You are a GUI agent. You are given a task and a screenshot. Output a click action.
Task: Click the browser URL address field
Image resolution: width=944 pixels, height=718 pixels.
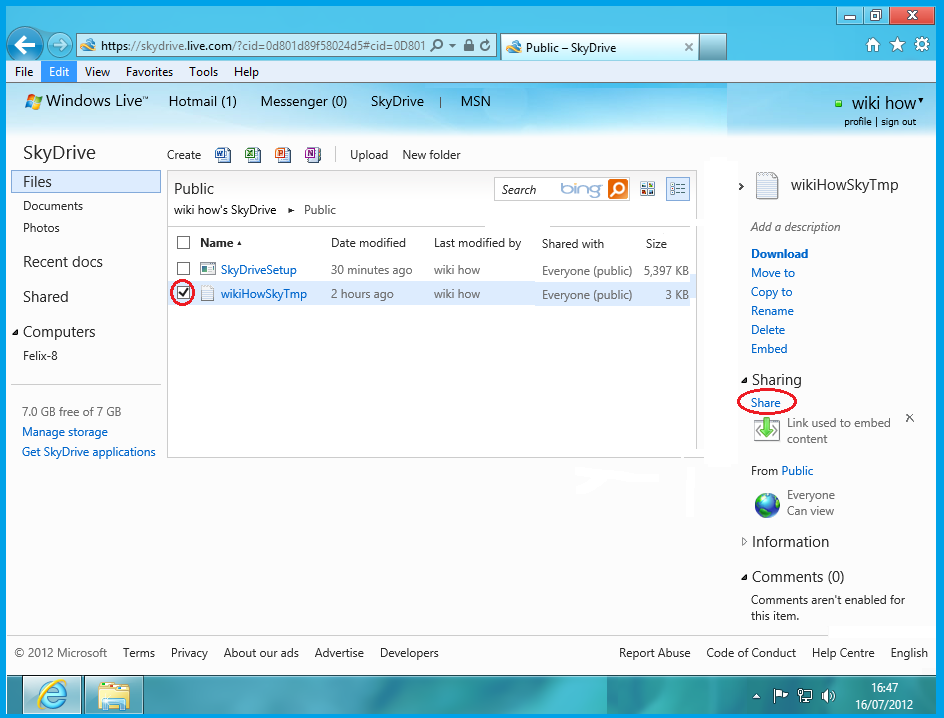(263, 46)
